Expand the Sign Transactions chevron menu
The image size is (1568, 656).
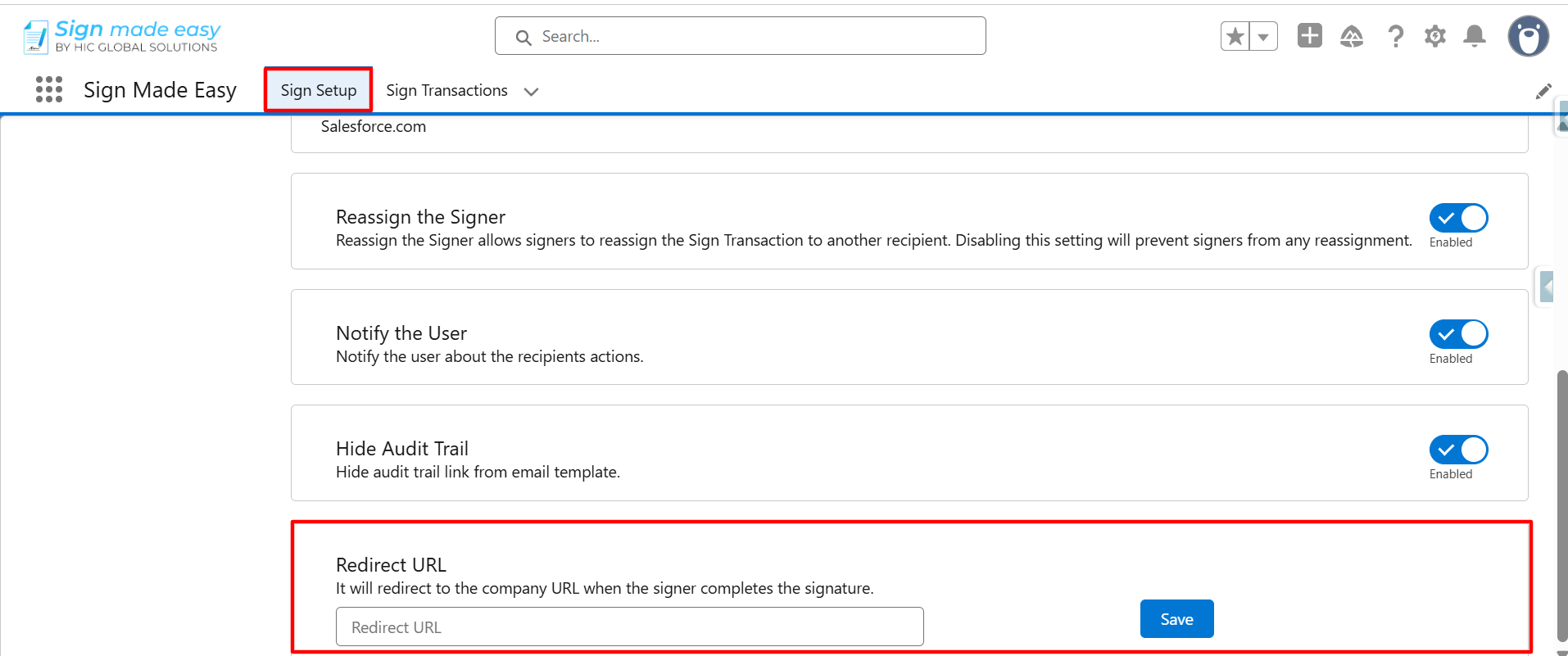click(x=531, y=92)
